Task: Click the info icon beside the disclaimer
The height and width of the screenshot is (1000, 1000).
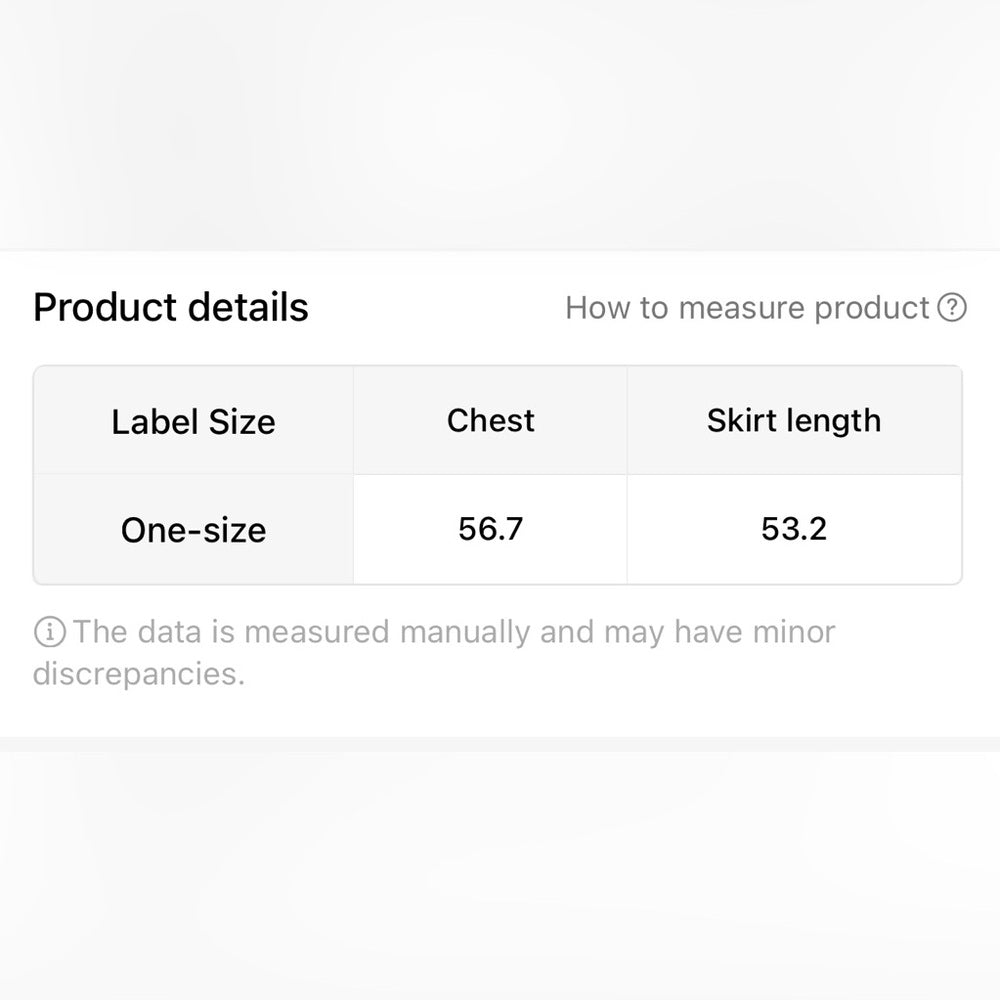Action: (48, 632)
